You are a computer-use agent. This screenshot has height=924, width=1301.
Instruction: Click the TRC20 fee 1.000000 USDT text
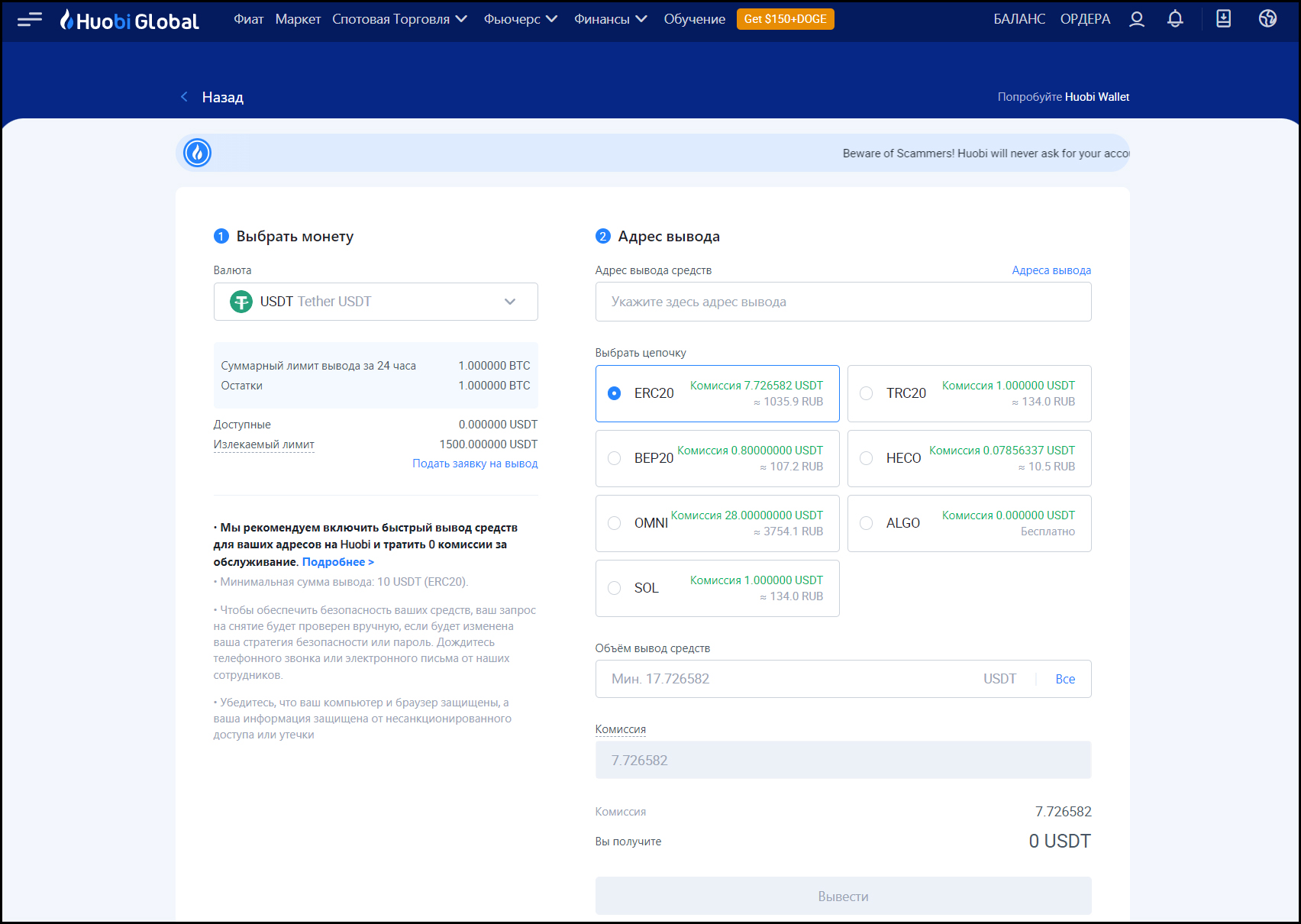click(x=1009, y=386)
